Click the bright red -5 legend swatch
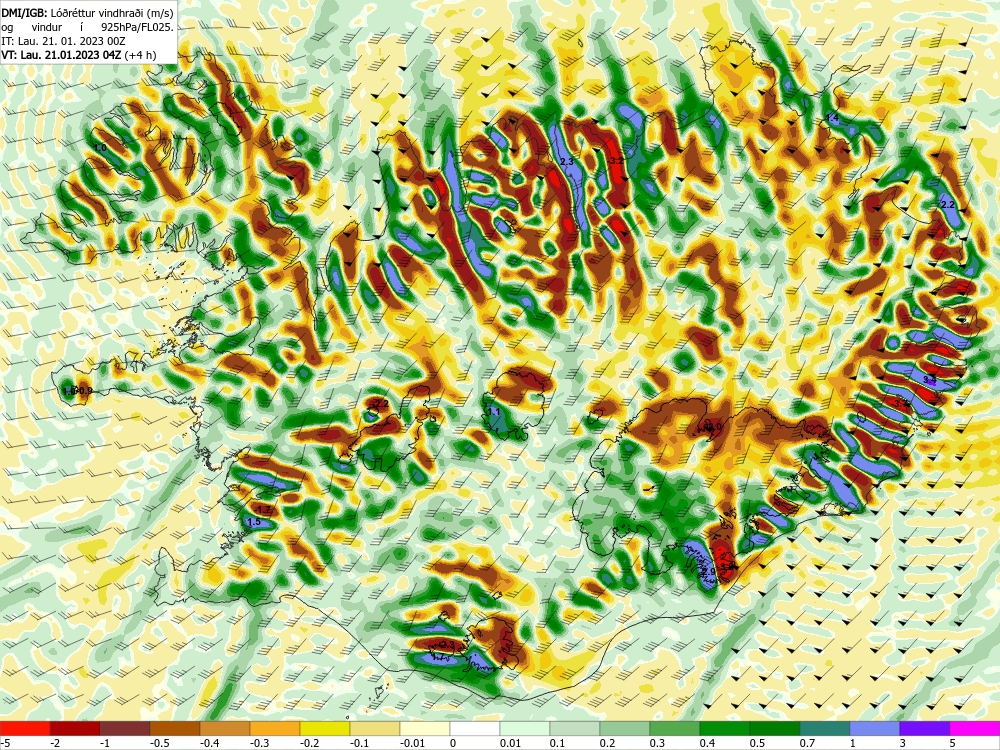The image size is (1000, 750). point(25,728)
